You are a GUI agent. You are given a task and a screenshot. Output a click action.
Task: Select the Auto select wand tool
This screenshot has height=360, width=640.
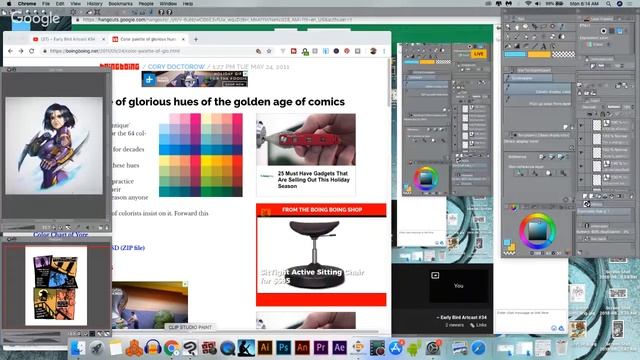pyautogui.click(x=552, y=27)
